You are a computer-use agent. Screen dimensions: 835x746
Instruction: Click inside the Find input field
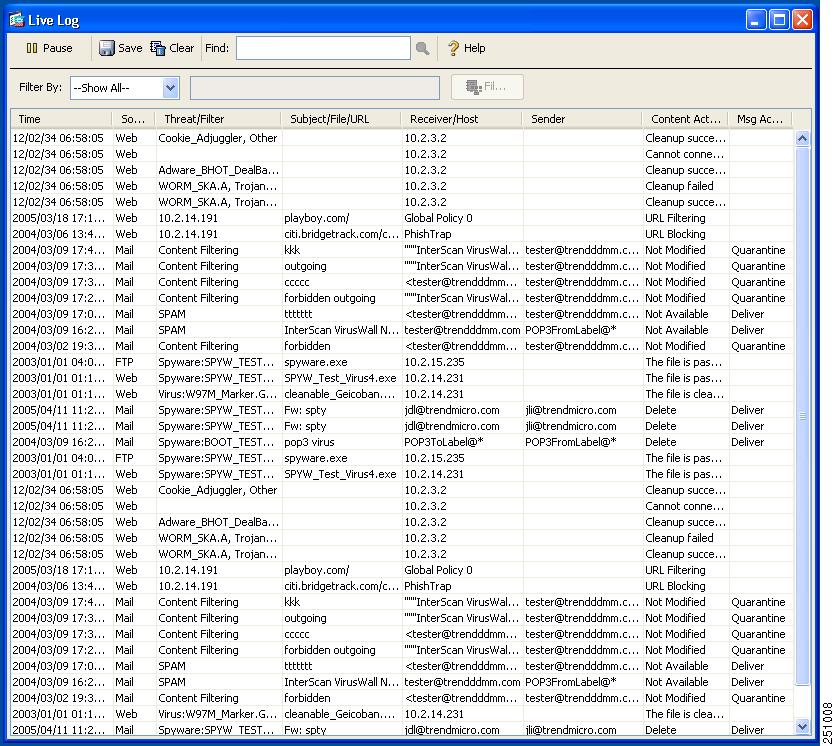(x=322, y=47)
